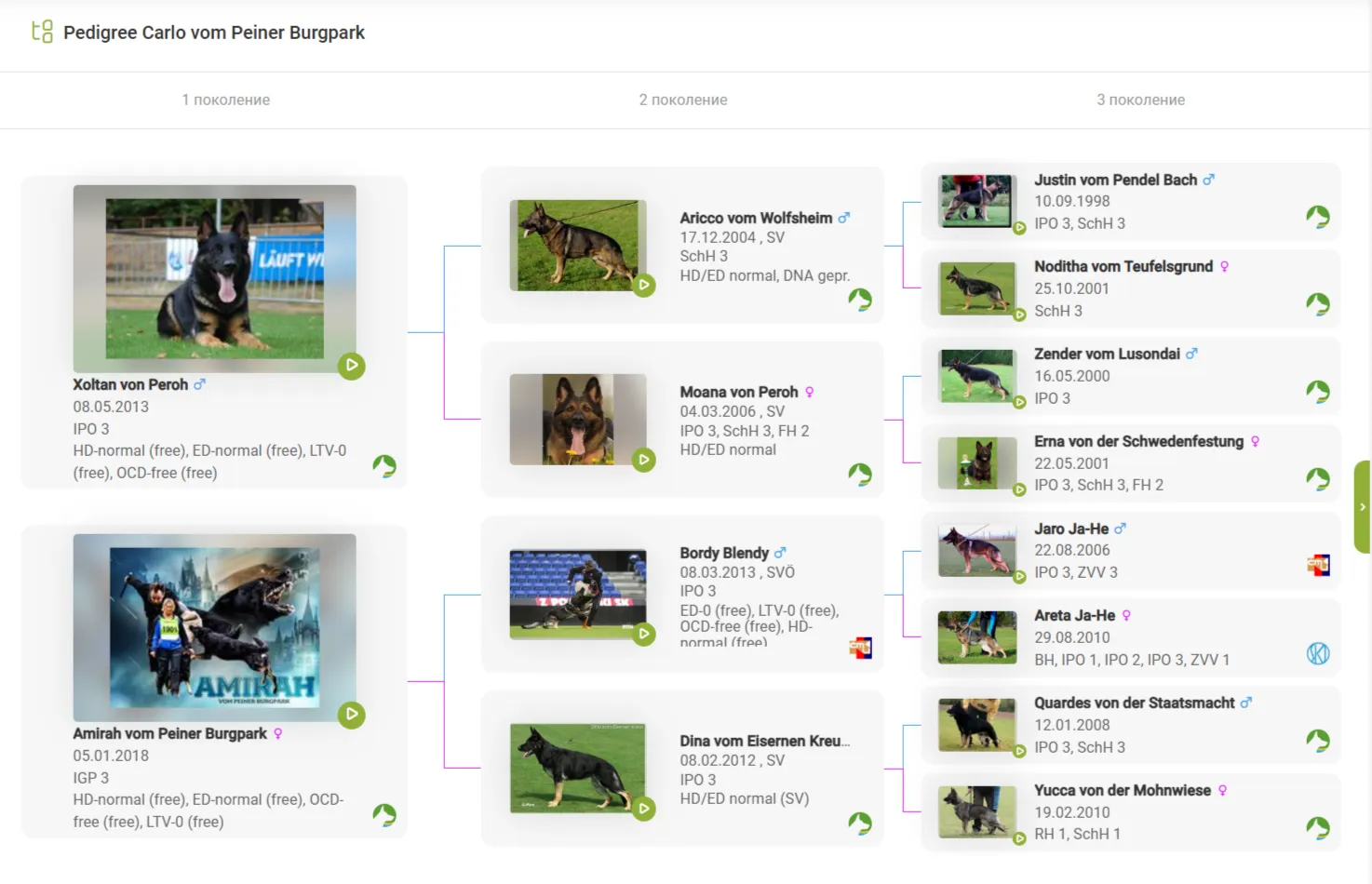
Task: Open the Xoltan von Peroh name link
Action: (x=130, y=384)
